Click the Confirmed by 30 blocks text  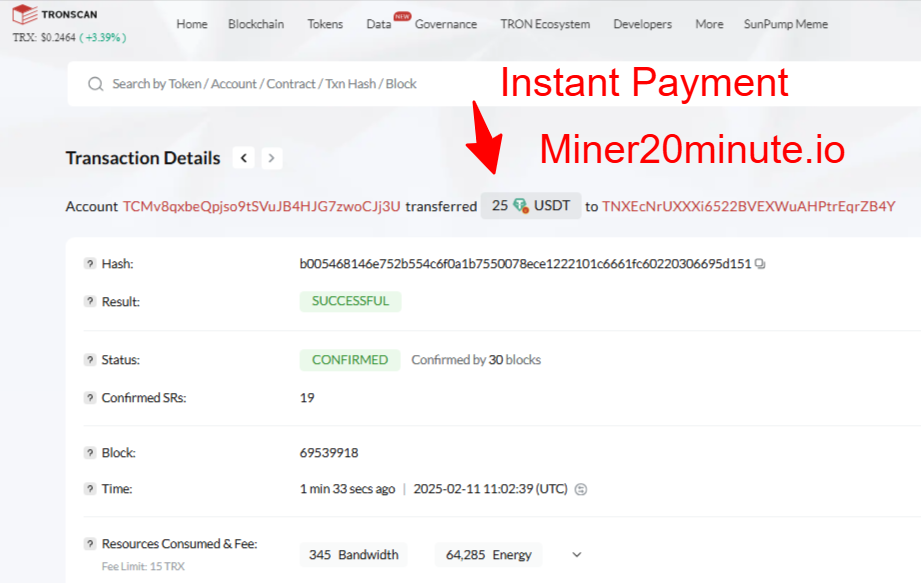point(476,359)
